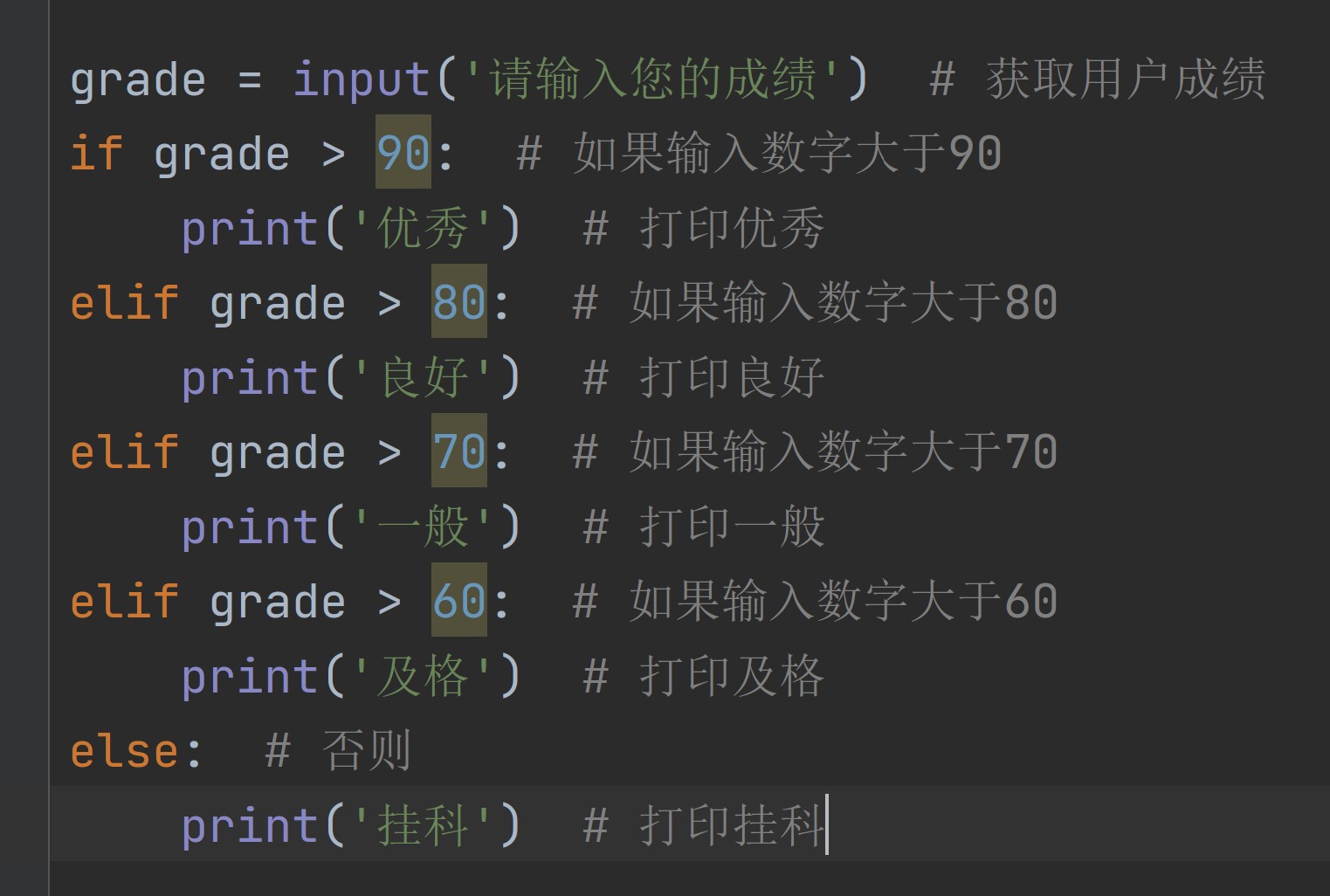Image resolution: width=1330 pixels, height=896 pixels.
Task: Place cursor on the 'if' keyword
Action: tap(96, 153)
